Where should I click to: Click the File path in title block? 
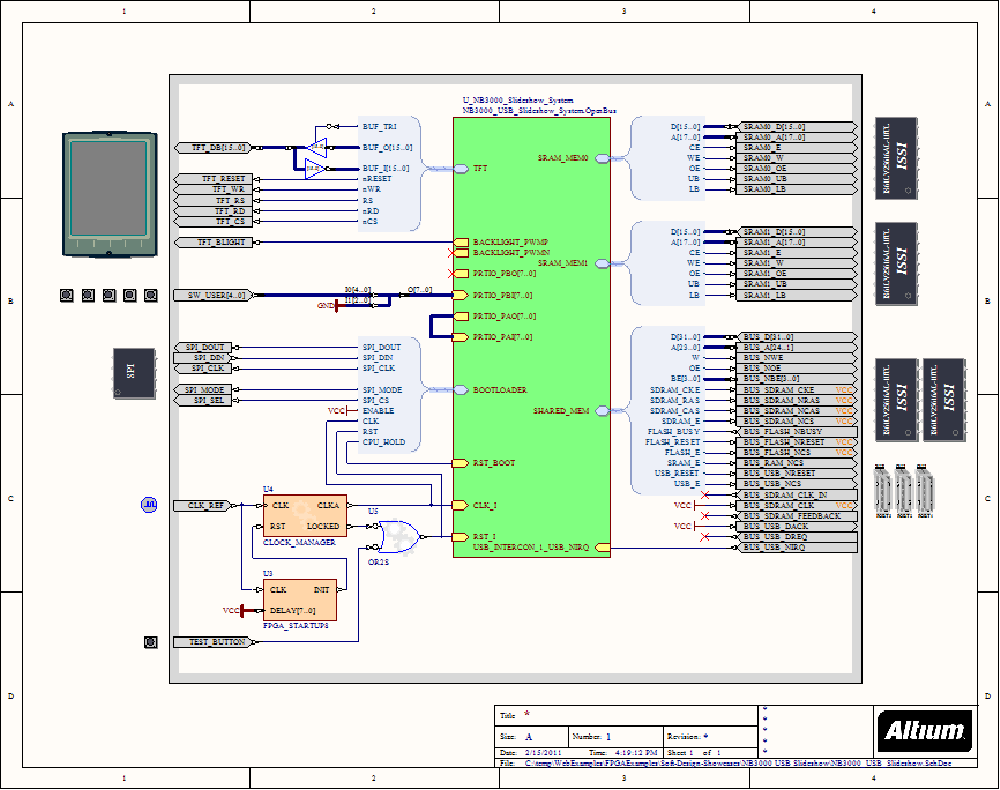738,763
